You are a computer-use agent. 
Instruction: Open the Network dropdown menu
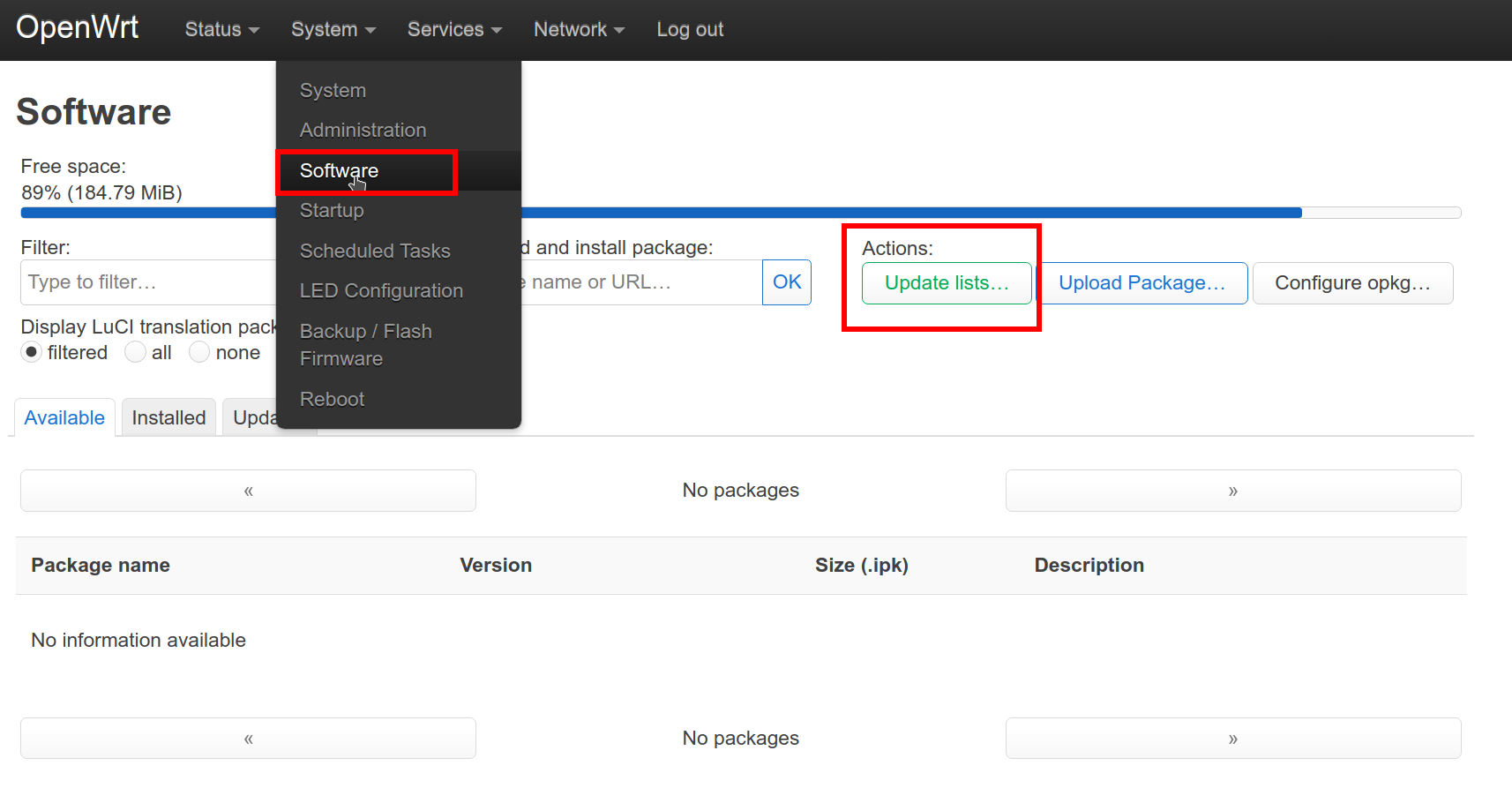coord(578,30)
